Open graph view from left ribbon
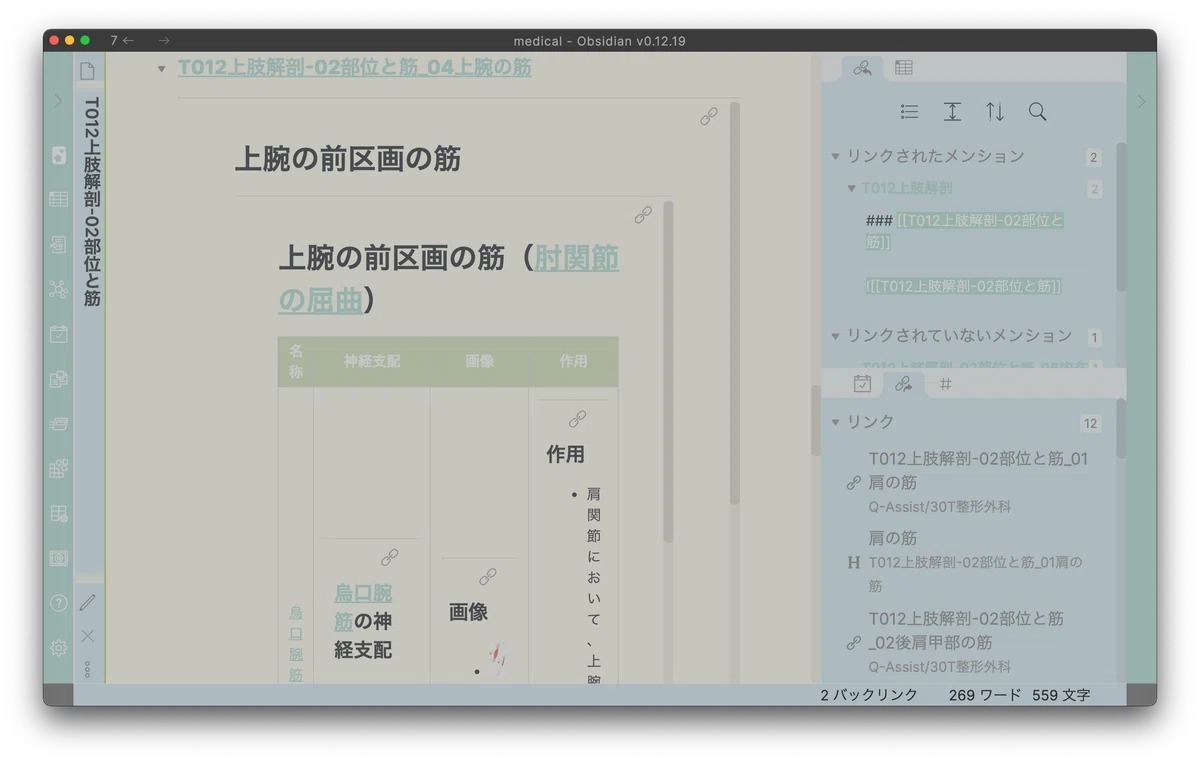1200x763 pixels. pyautogui.click(x=58, y=289)
